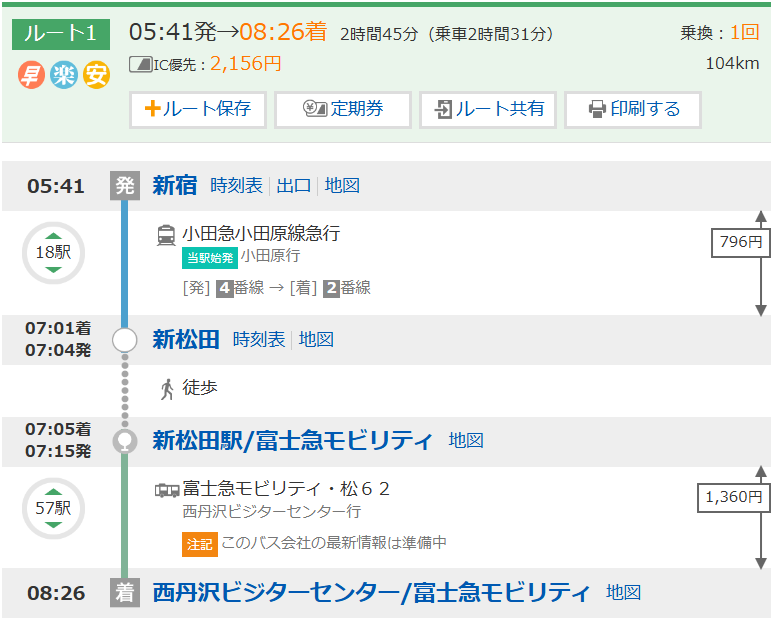Click the bus stop marker at 新松田駅/富士急モビリティ
The width and height of the screenshot is (771, 619).
[x=125, y=441]
